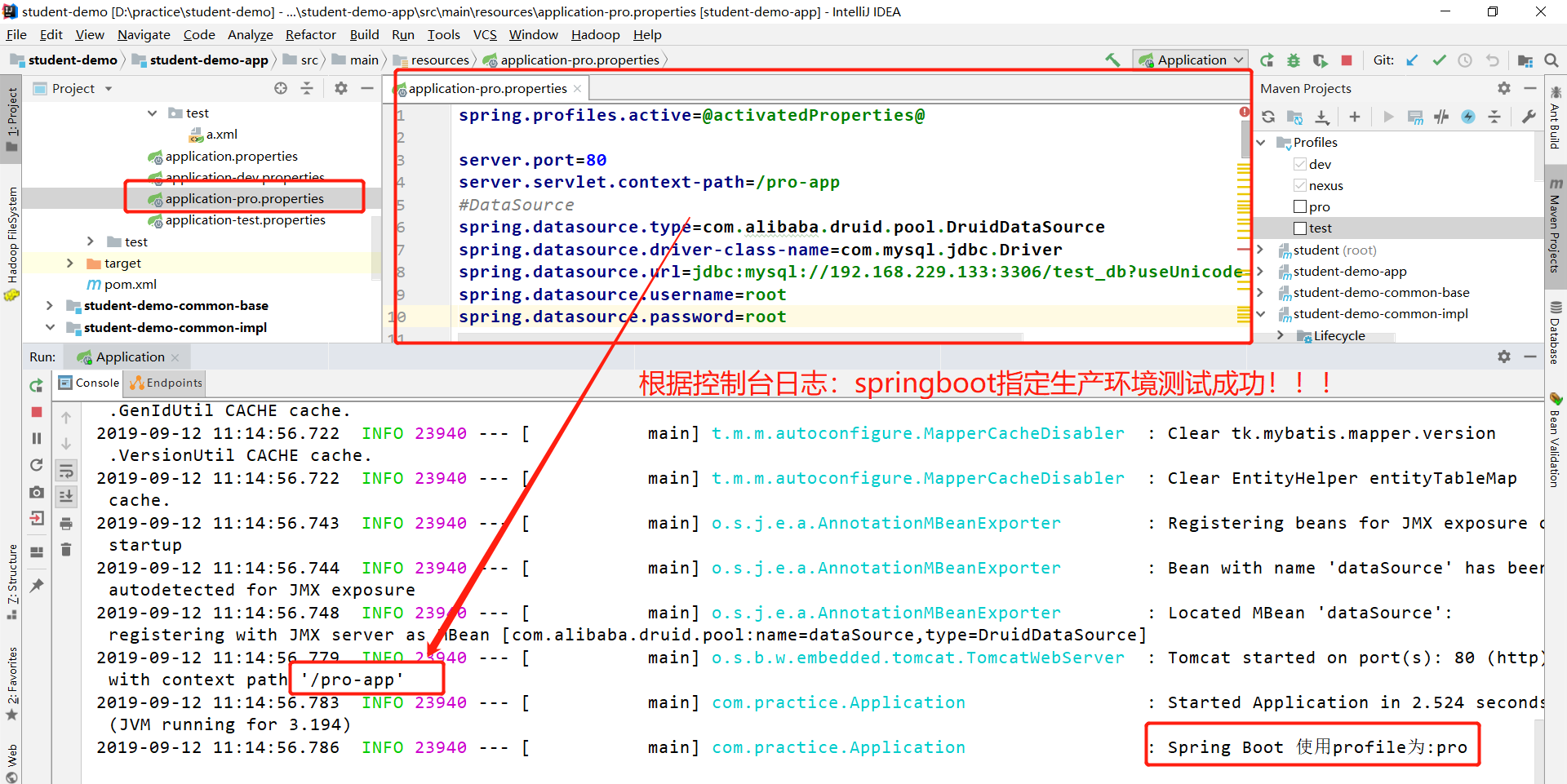
Task: Click locate-file target icon in Project panel
Action: tap(281, 88)
